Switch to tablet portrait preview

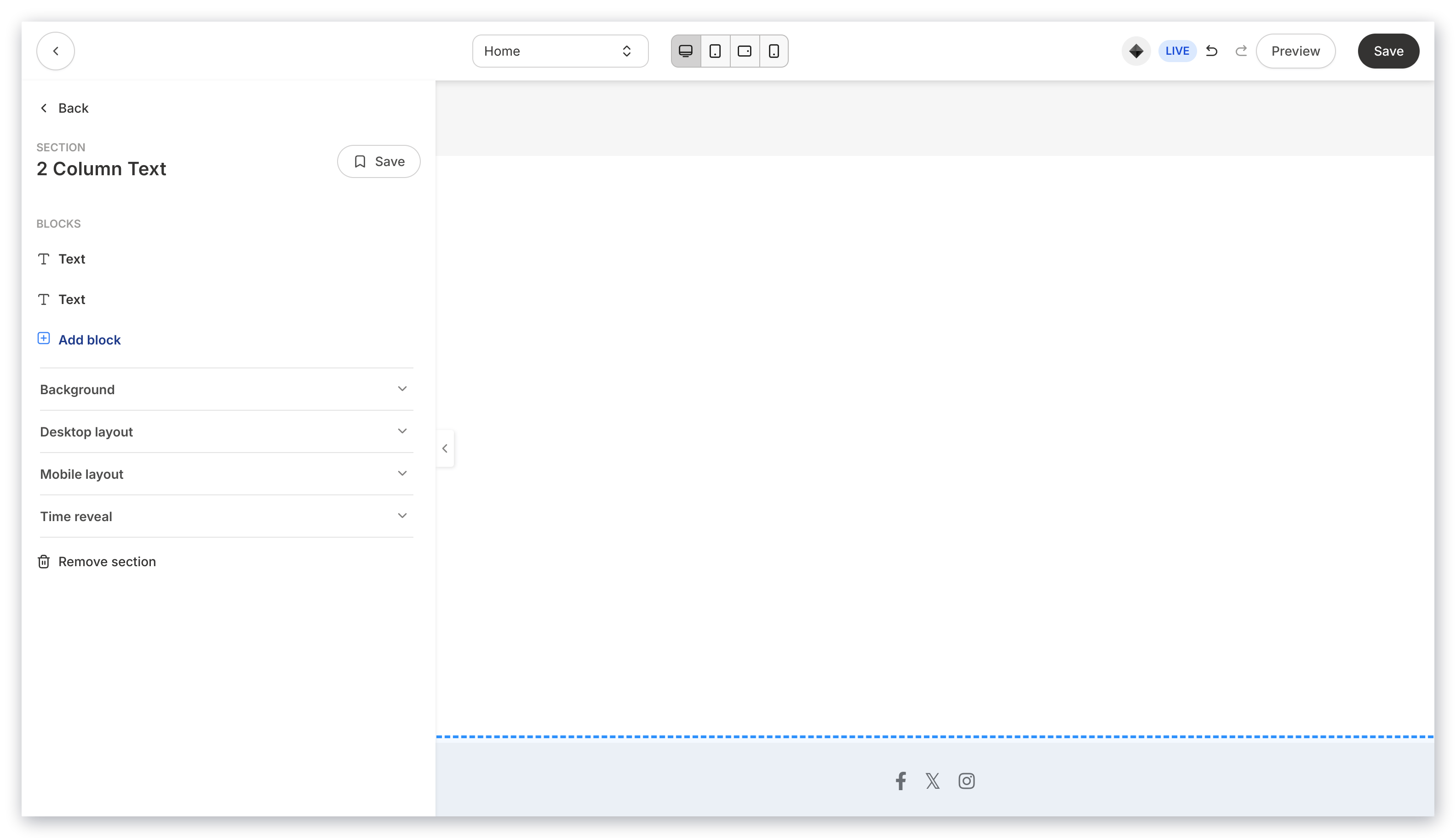[x=715, y=51]
